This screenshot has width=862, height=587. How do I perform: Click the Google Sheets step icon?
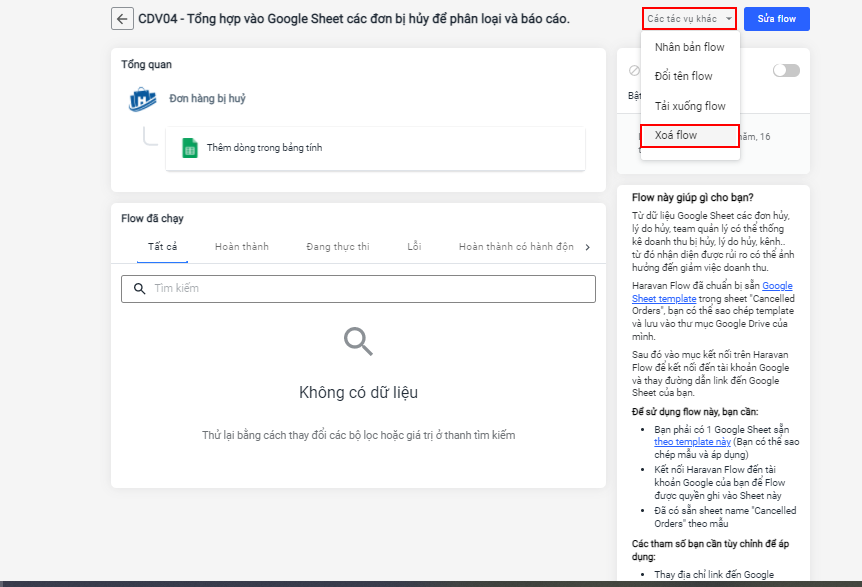(x=190, y=148)
